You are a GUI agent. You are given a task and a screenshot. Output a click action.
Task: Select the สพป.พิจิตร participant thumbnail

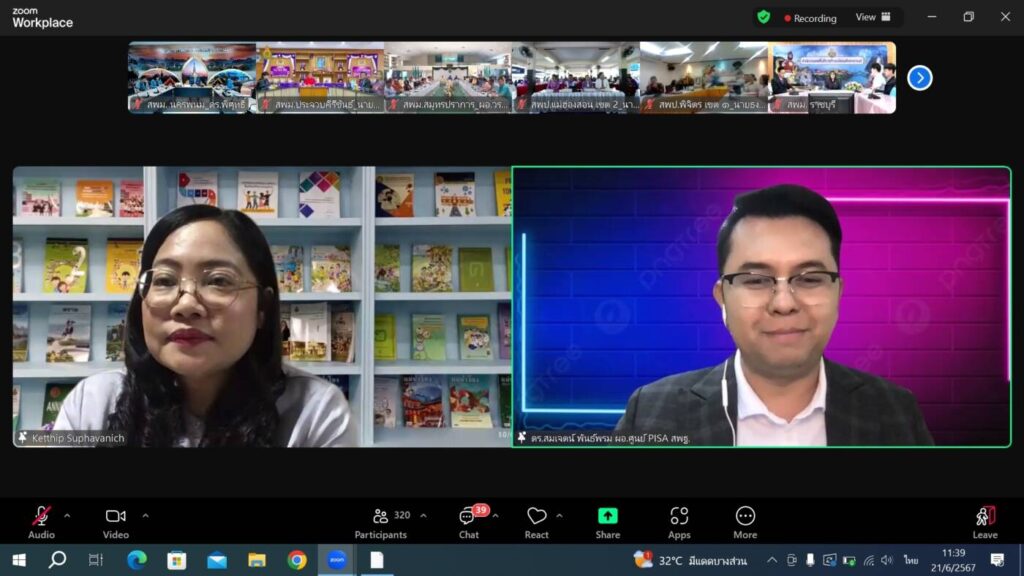(704, 78)
